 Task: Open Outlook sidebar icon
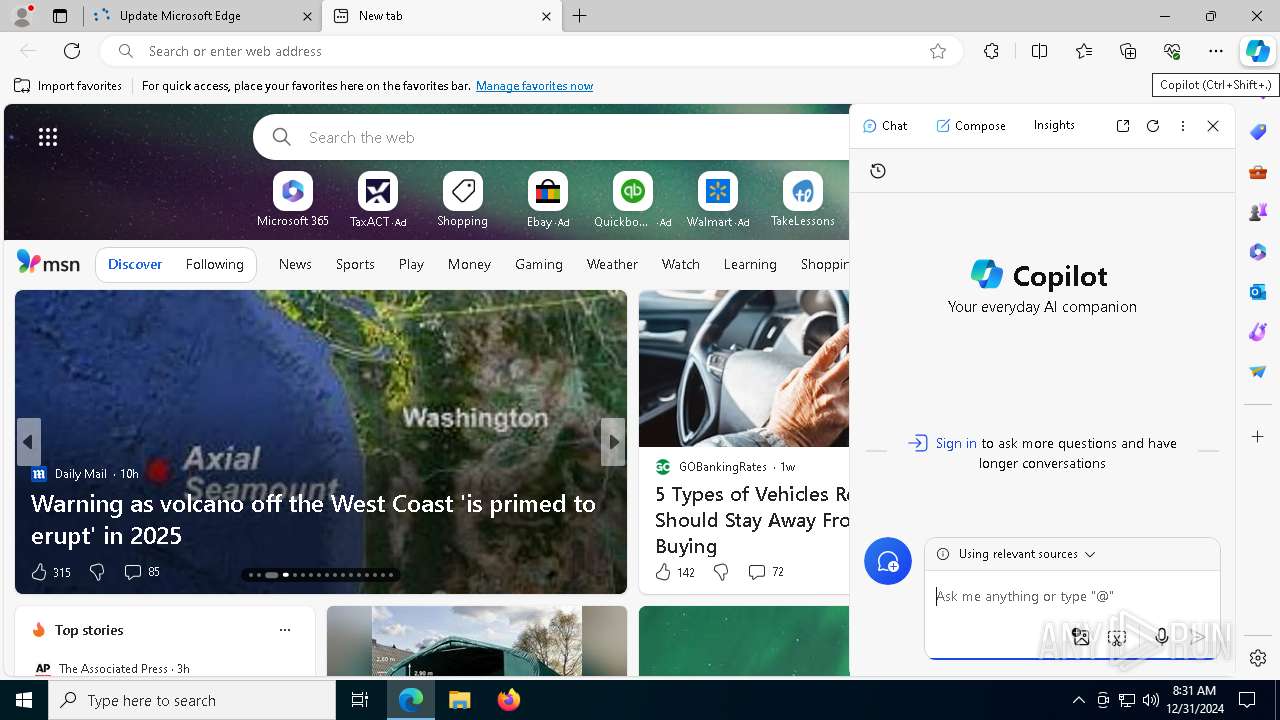[1258, 292]
